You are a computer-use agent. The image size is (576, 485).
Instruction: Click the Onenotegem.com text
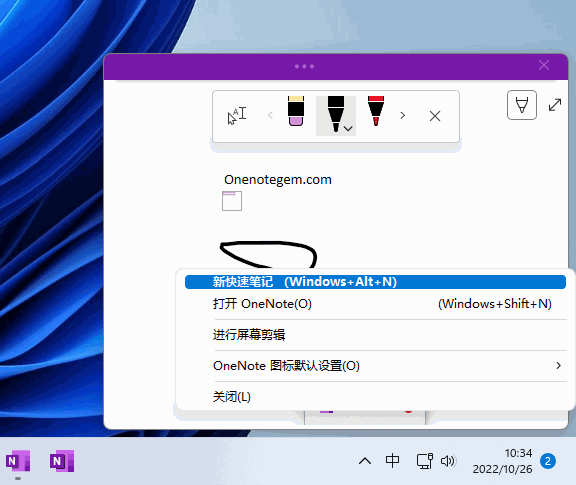point(278,180)
